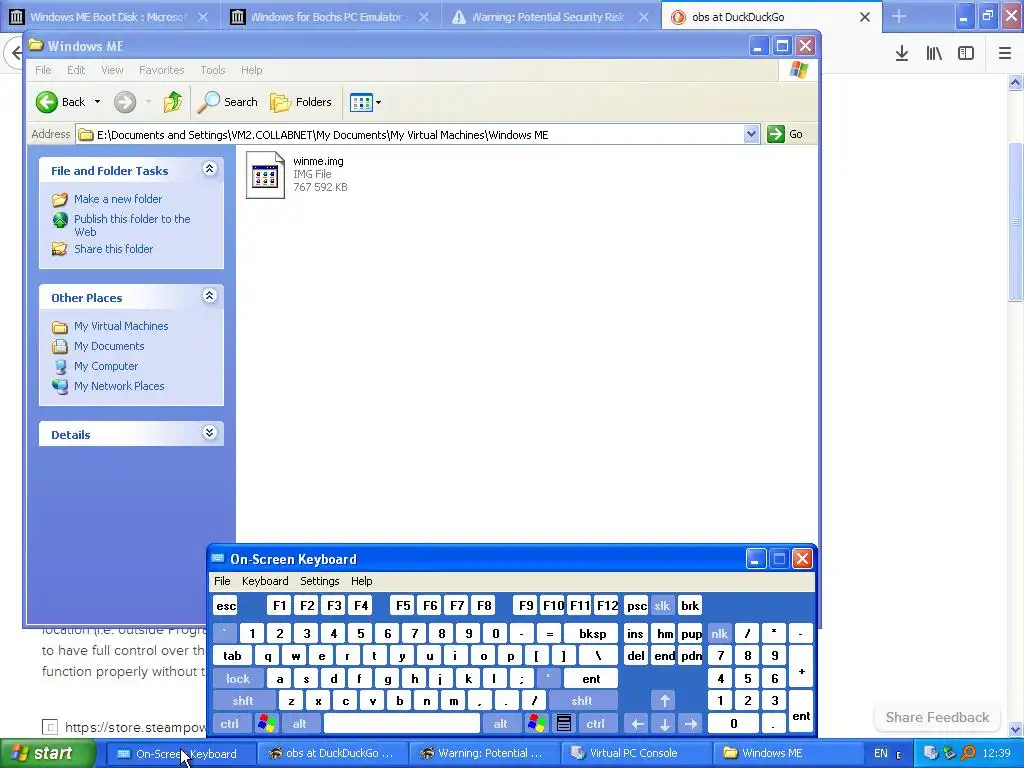Click the application menu key icon
The width and height of the screenshot is (1024, 768).
click(x=564, y=724)
